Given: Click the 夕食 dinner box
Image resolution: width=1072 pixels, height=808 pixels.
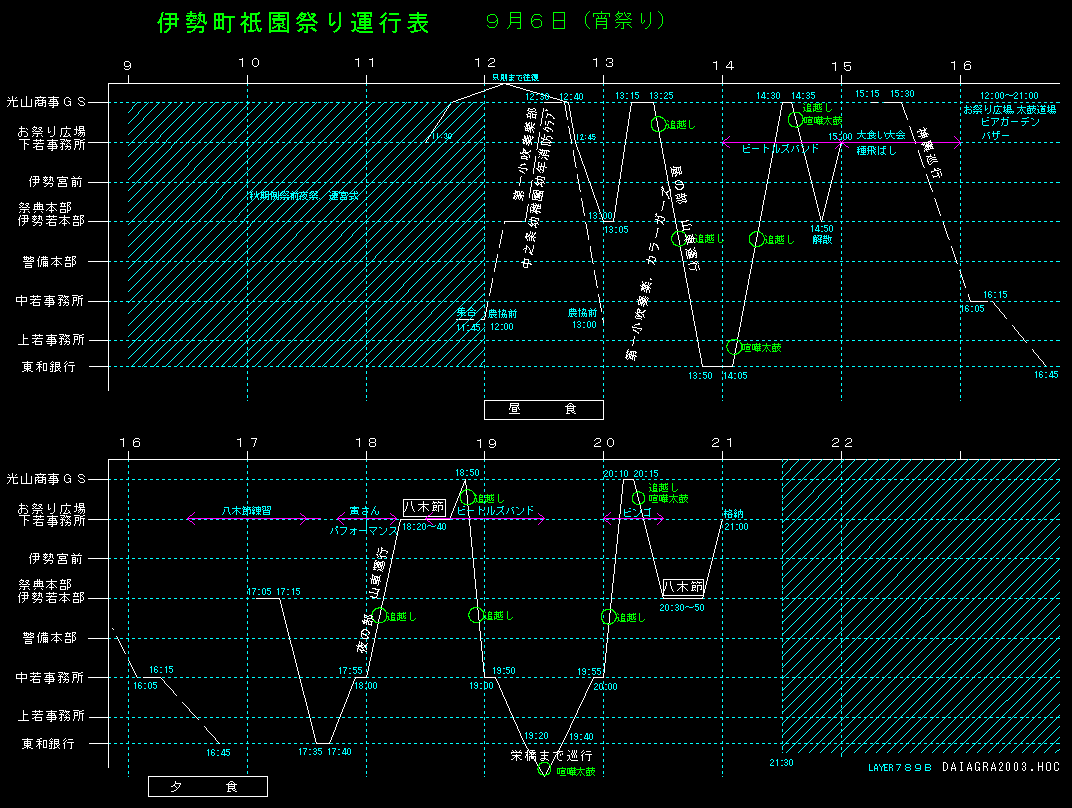Looking at the screenshot, I should [207, 787].
